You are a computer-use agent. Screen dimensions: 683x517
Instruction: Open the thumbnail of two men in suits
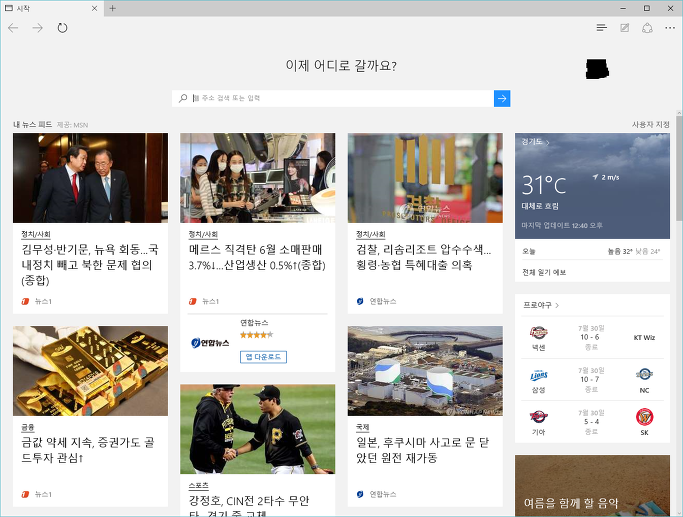click(90, 178)
